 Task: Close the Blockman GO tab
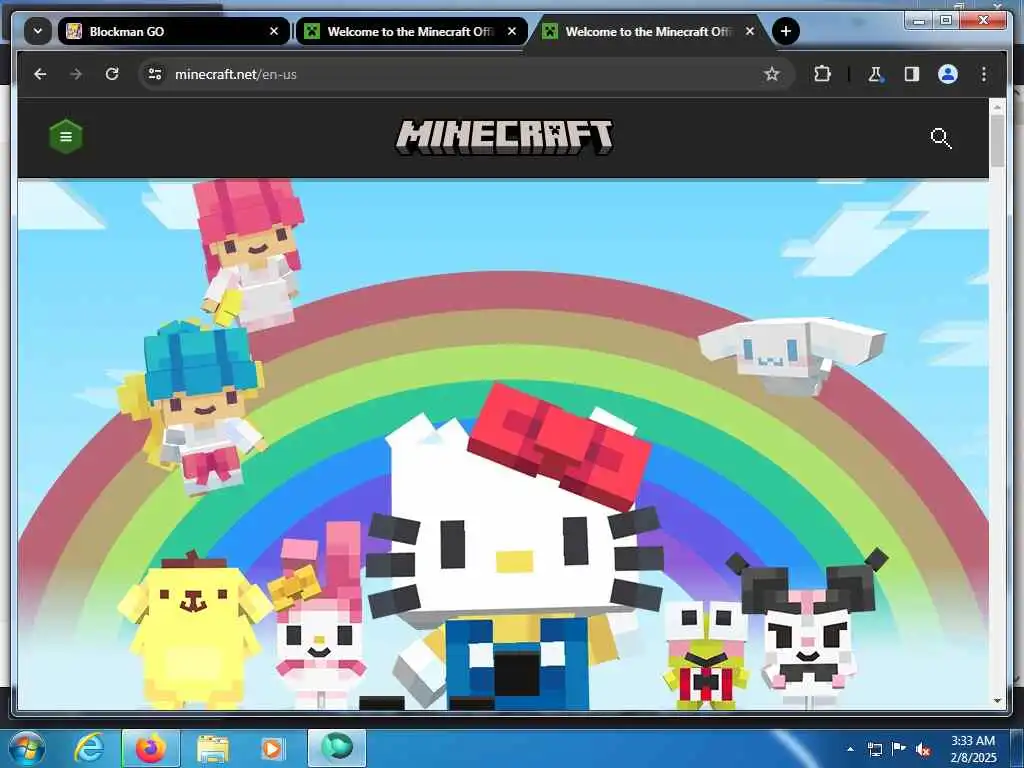coord(274,31)
